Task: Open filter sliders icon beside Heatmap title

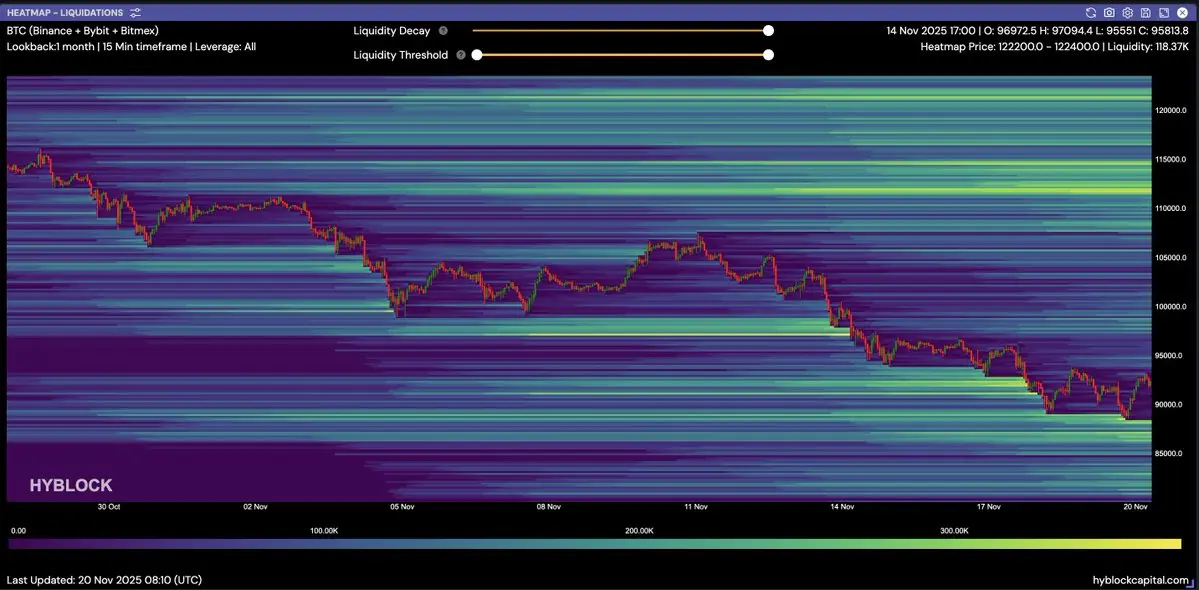Action: pyautogui.click(x=135, y=12)
